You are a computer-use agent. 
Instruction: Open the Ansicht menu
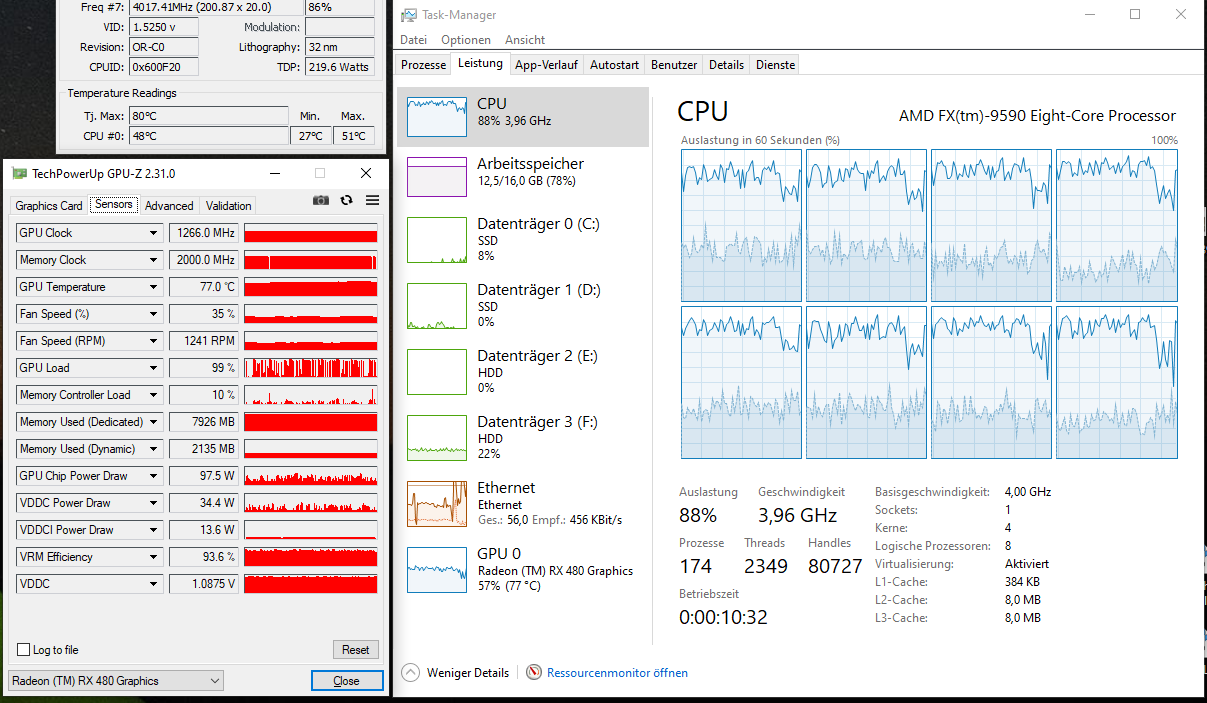click(x=525, y=40)
